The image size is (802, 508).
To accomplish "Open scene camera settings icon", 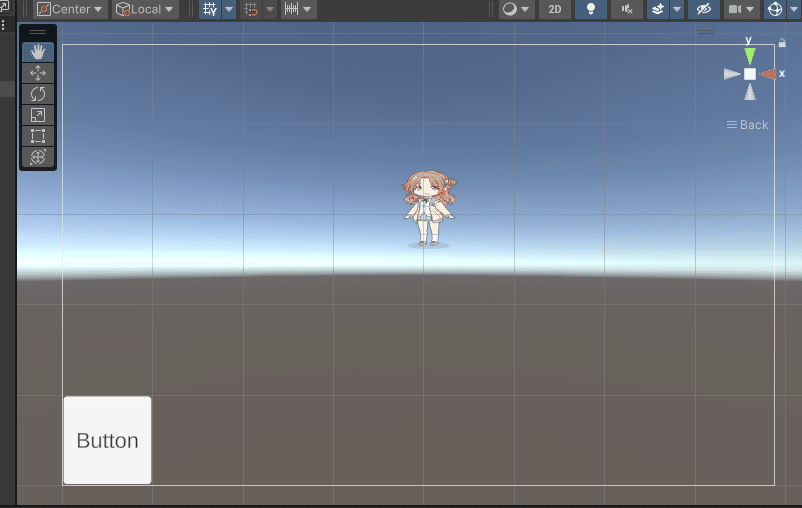I will click(x=735, y=9).
